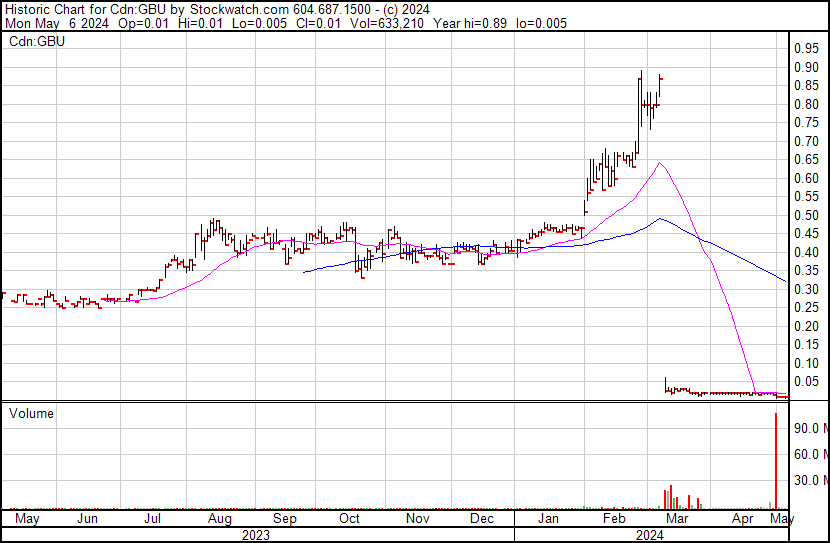Click the 0.80 price axis label
830x543 pixels.
click(806, 104)
